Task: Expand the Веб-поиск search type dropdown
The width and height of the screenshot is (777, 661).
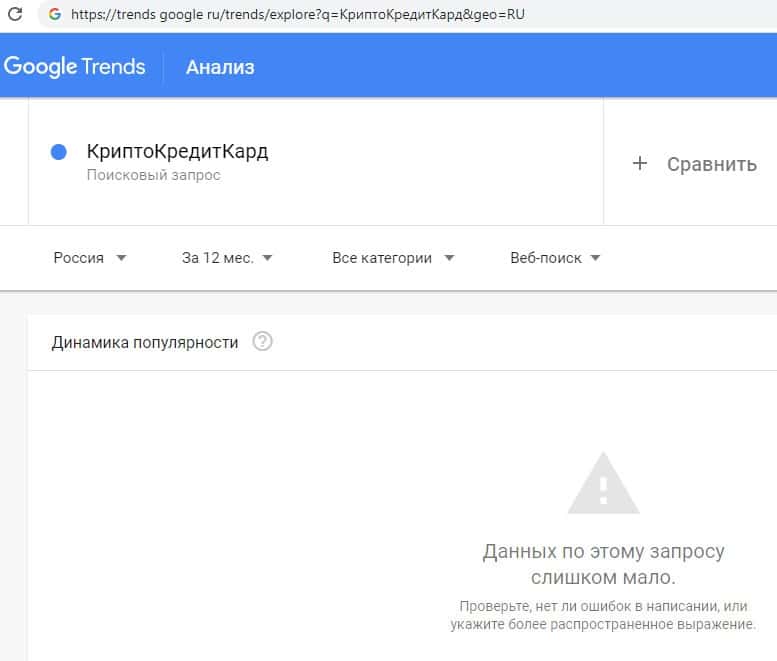Action: [555, 257]
